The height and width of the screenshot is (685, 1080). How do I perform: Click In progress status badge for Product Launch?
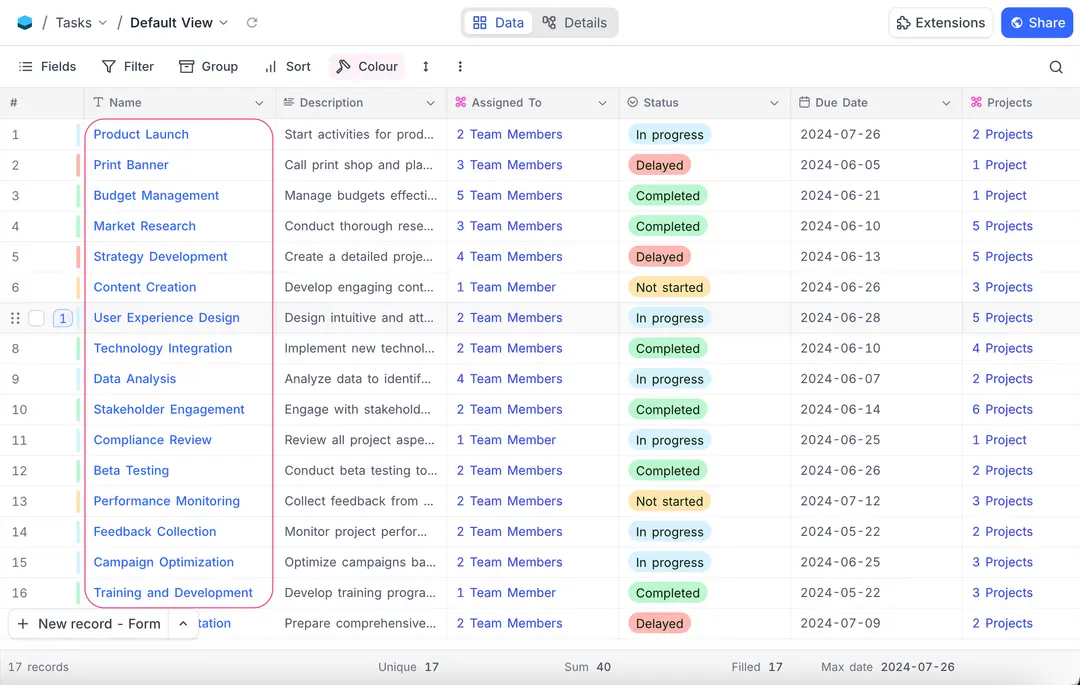tap(669, 135)
